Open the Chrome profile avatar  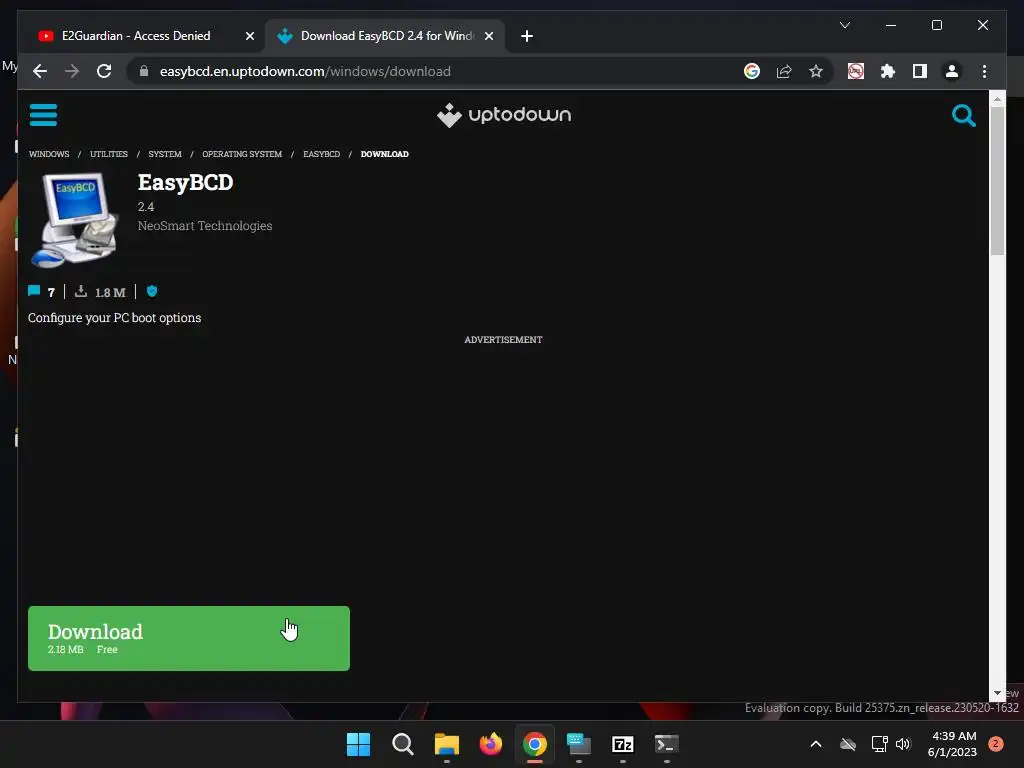point(952,71)
